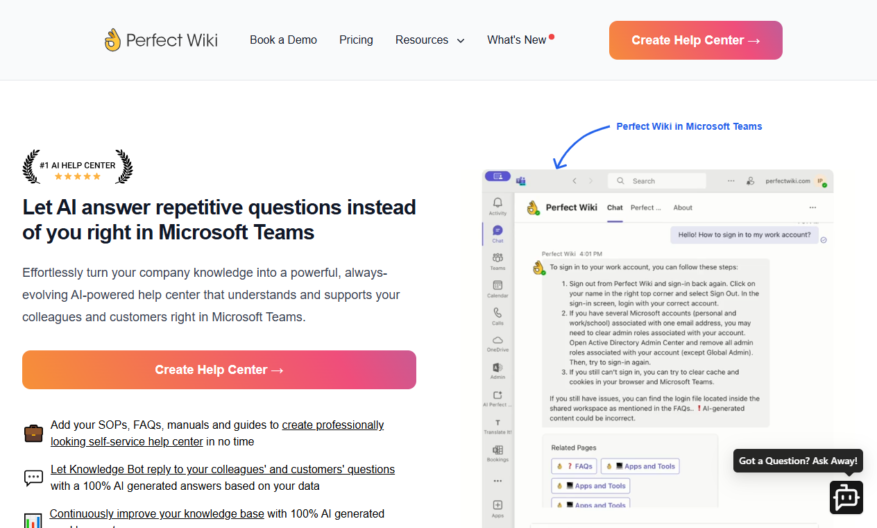Open the Continuously improve your knowledge base link
The image size is (877, 528).
tap(157, 513)
